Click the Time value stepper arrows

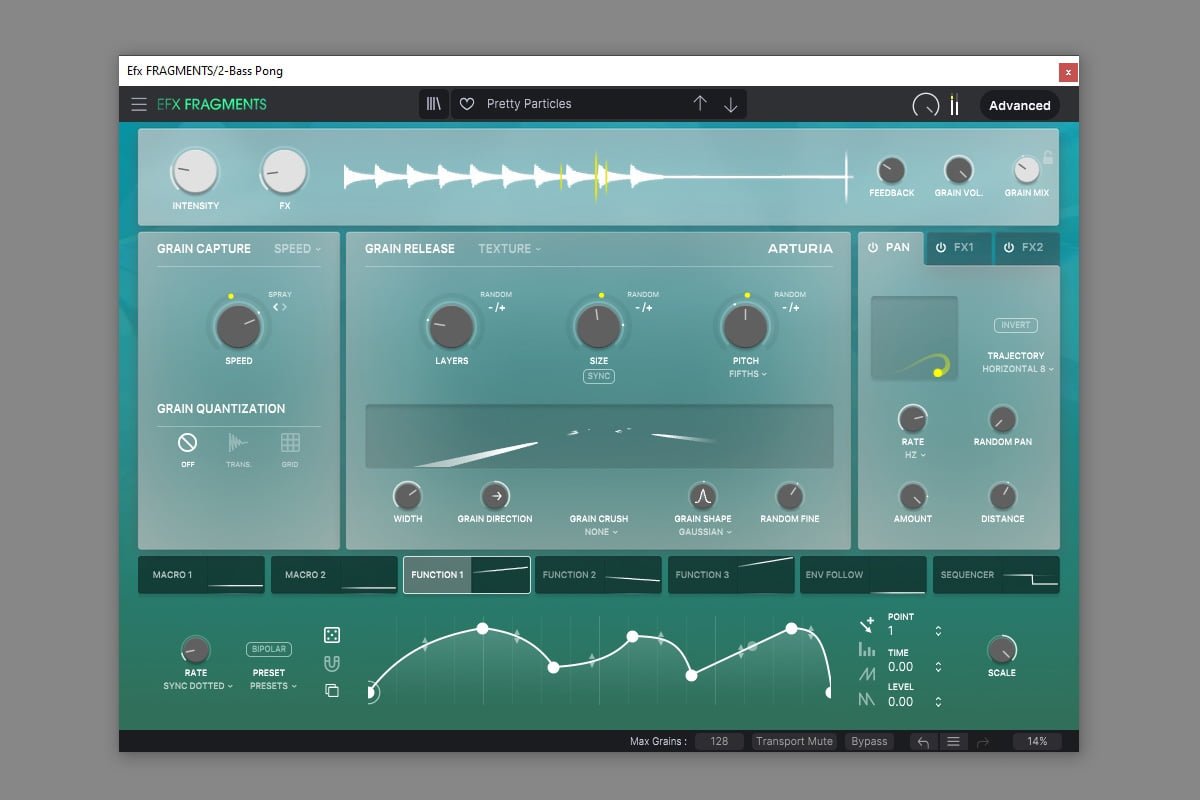click(938, 667)
